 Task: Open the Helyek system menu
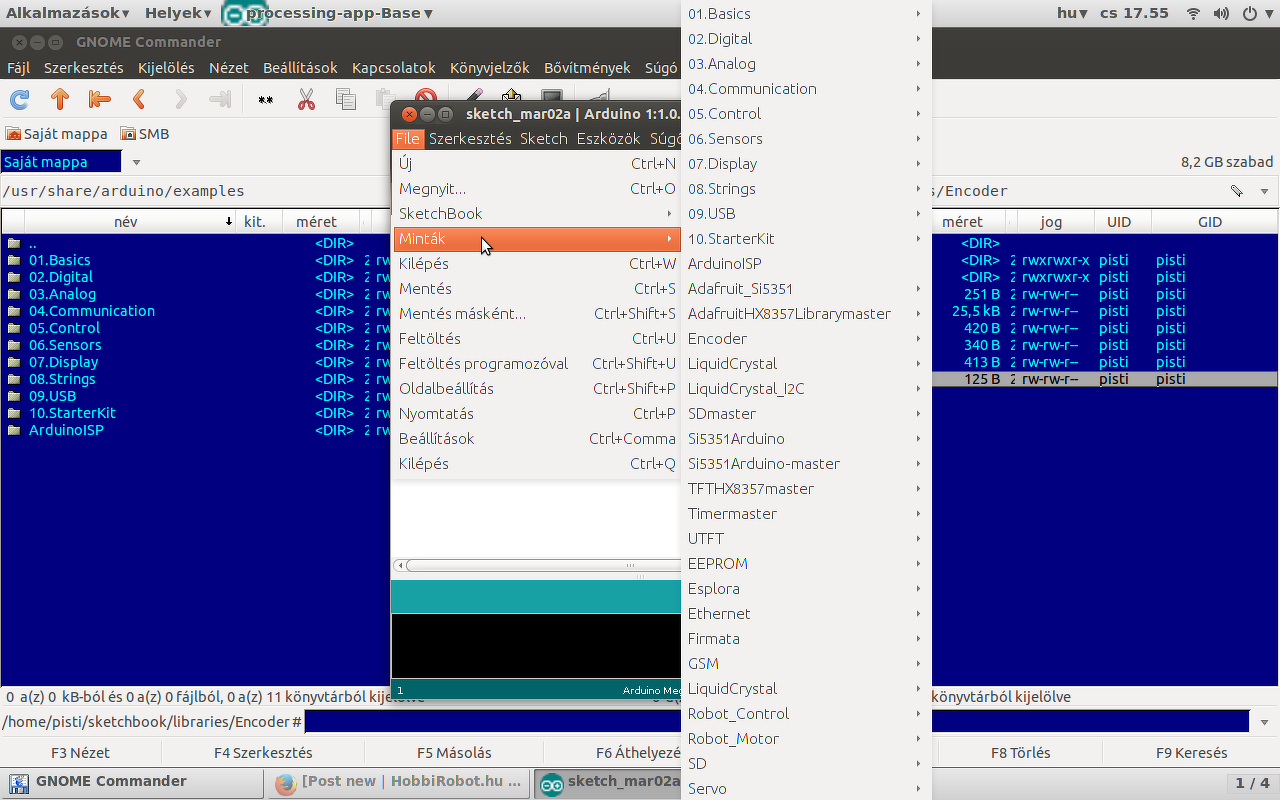[178, 13]
